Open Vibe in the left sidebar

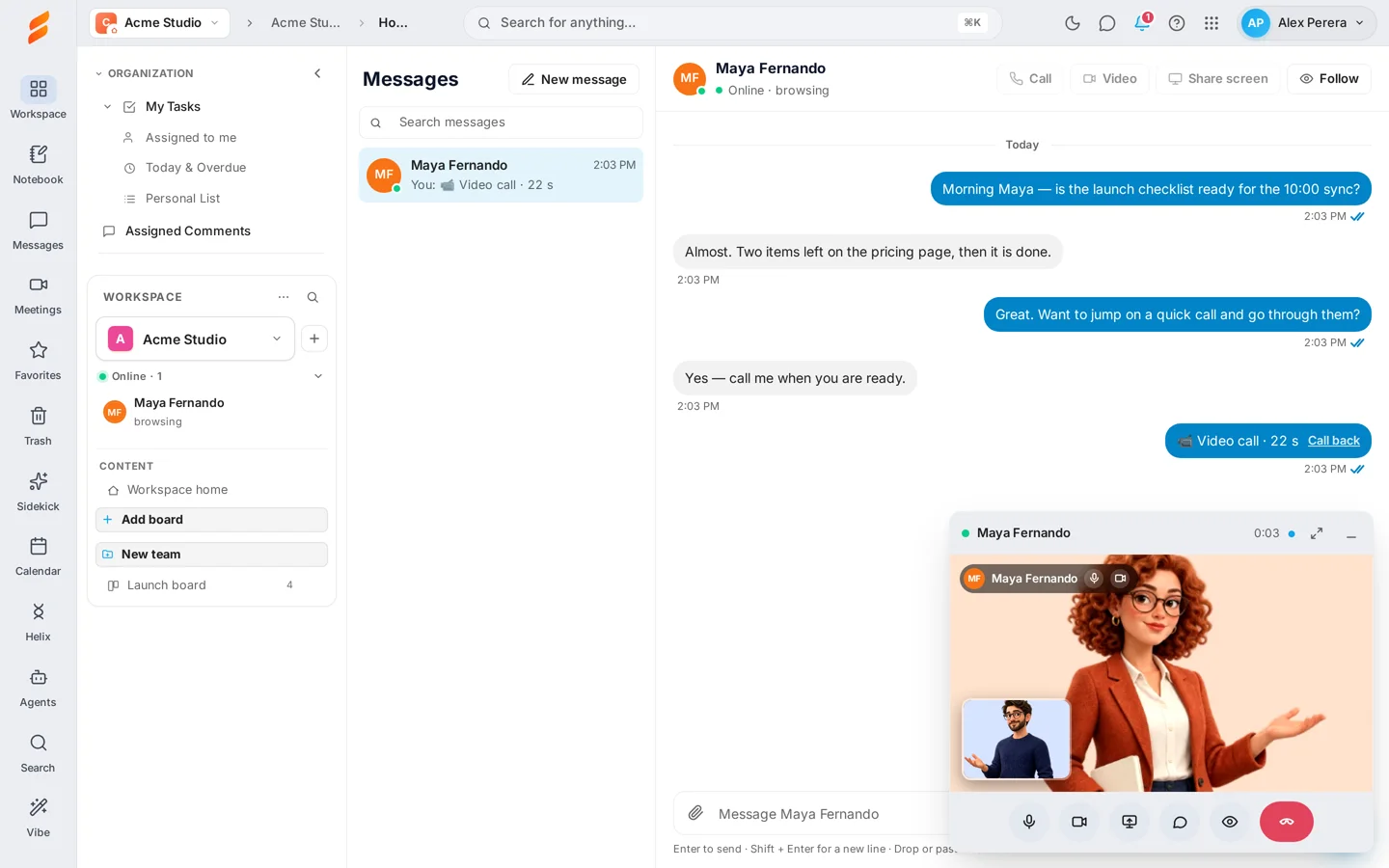point(39,818)
